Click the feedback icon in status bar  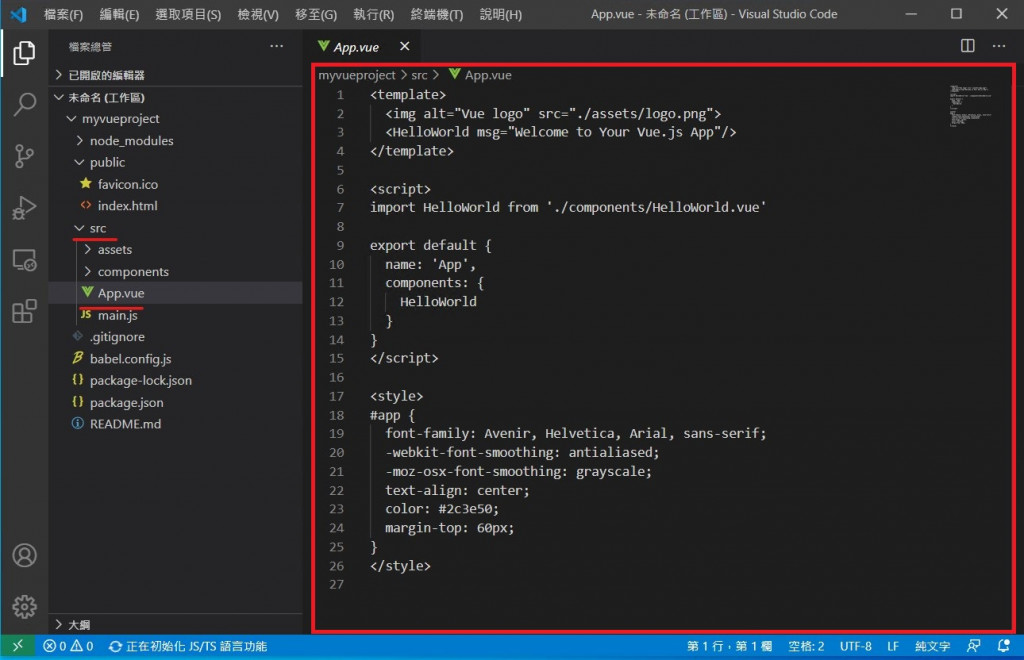973,646
